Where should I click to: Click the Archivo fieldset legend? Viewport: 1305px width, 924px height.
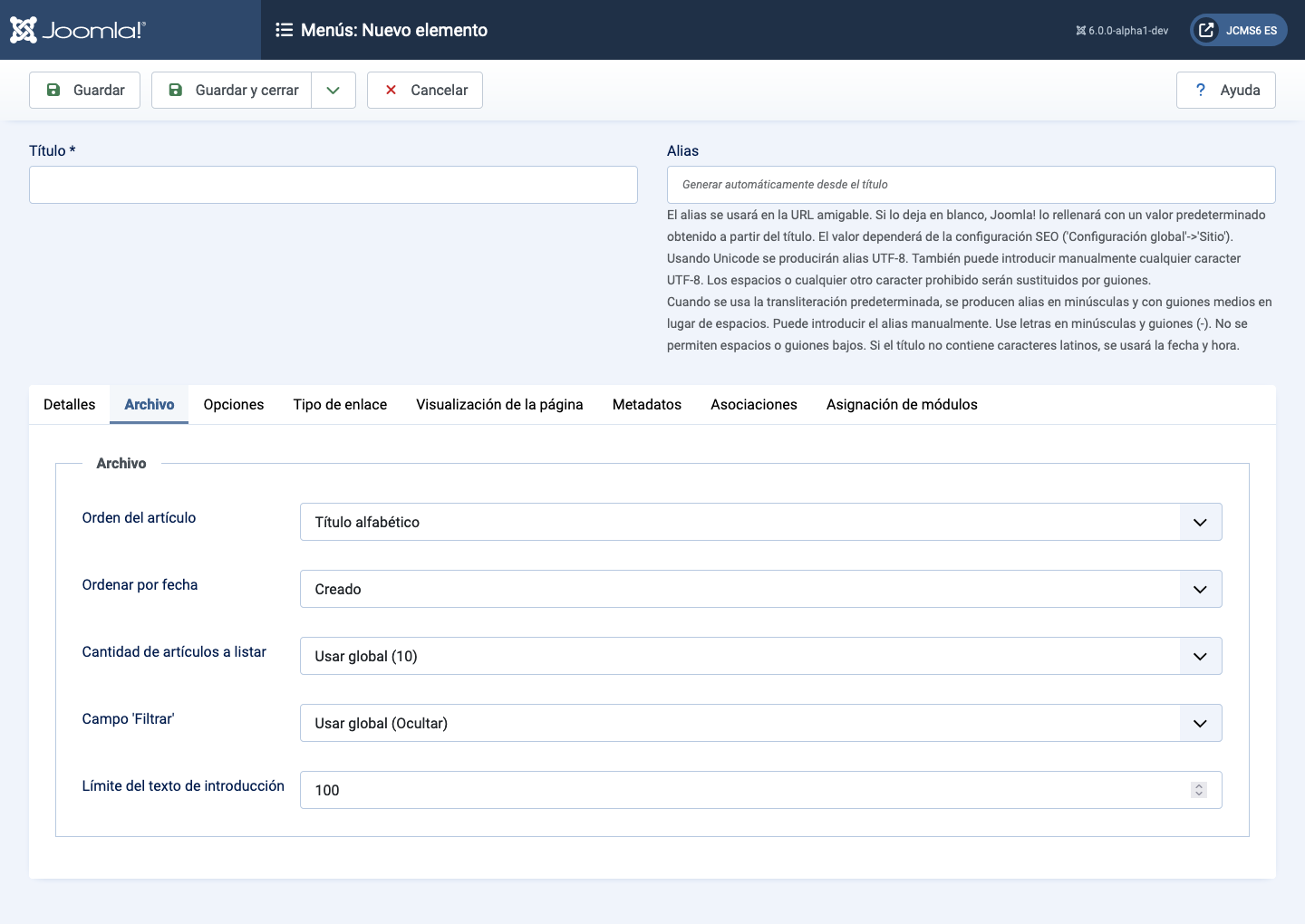[121, 463]
